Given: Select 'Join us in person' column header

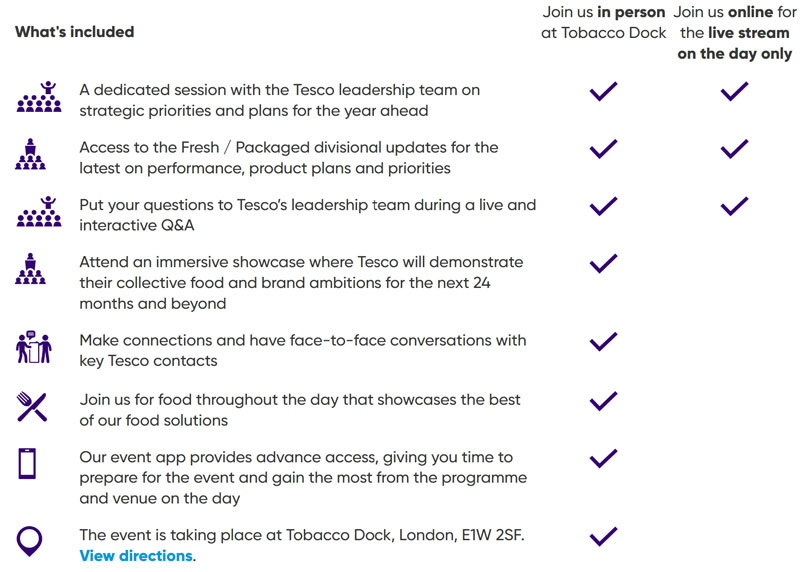Looking at the screenshot, I should click(x=603, y=22).
